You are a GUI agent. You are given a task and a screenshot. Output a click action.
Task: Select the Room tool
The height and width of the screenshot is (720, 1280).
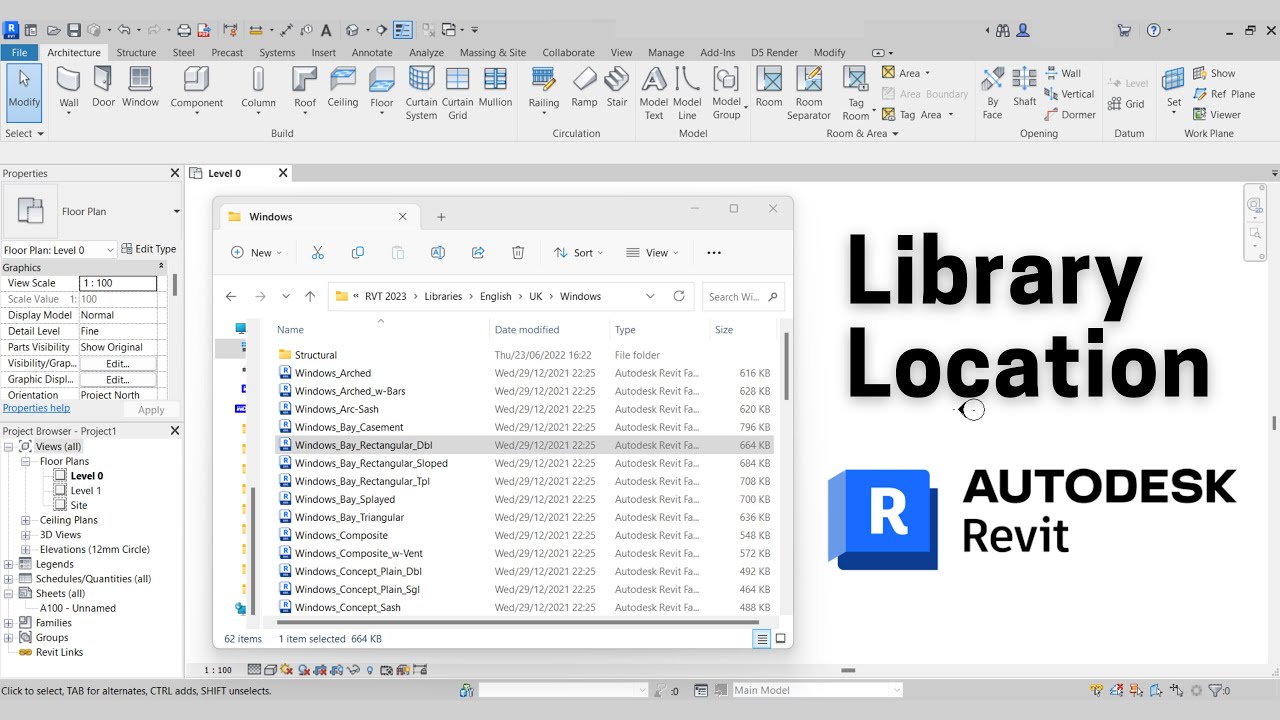(x=769, y=88)
